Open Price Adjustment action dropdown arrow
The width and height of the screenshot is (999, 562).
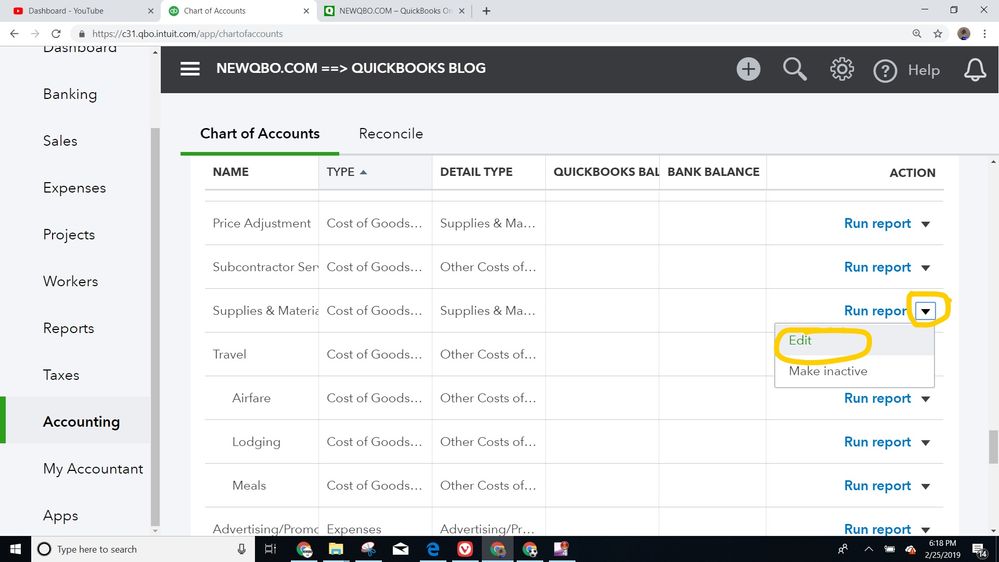tap(926, 224)
